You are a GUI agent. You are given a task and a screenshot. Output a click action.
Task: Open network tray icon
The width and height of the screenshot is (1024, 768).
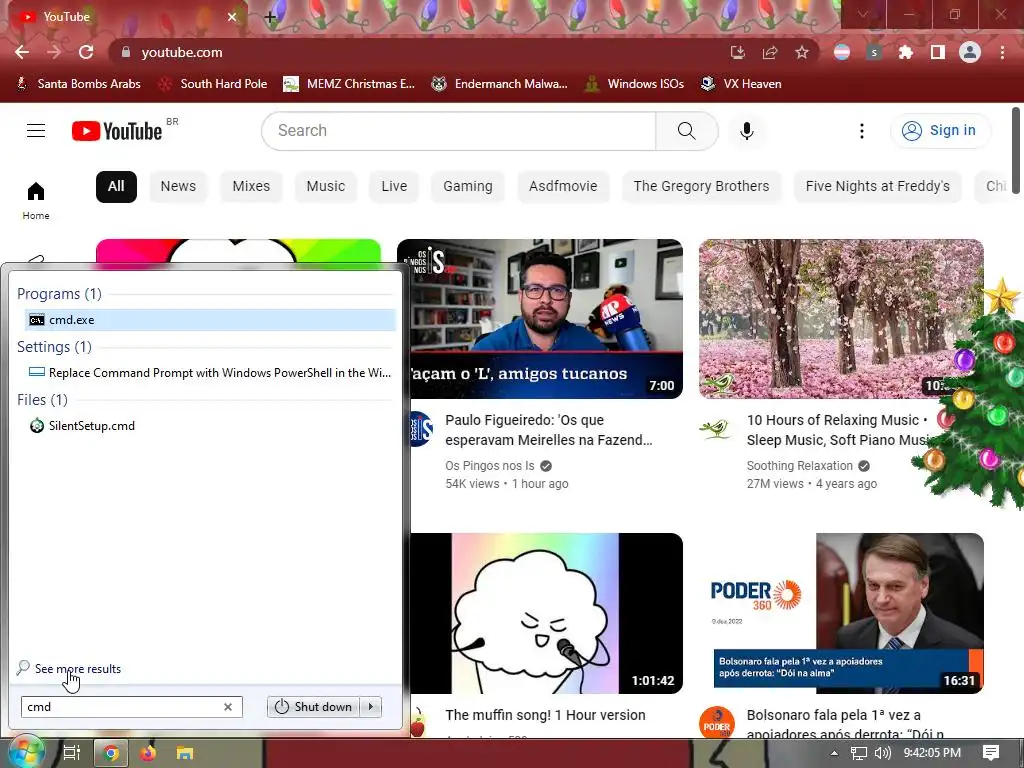pyautogui.click(x=859, y=753)
